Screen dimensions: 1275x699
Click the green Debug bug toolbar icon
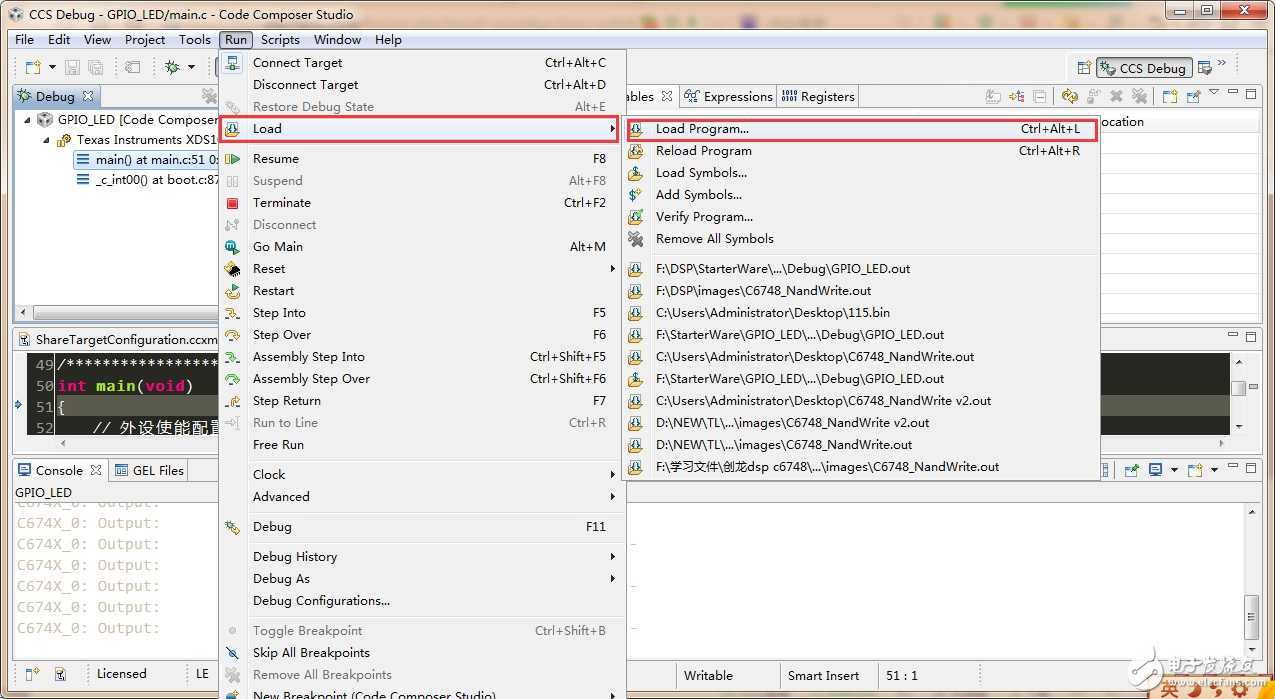[172, 68]
